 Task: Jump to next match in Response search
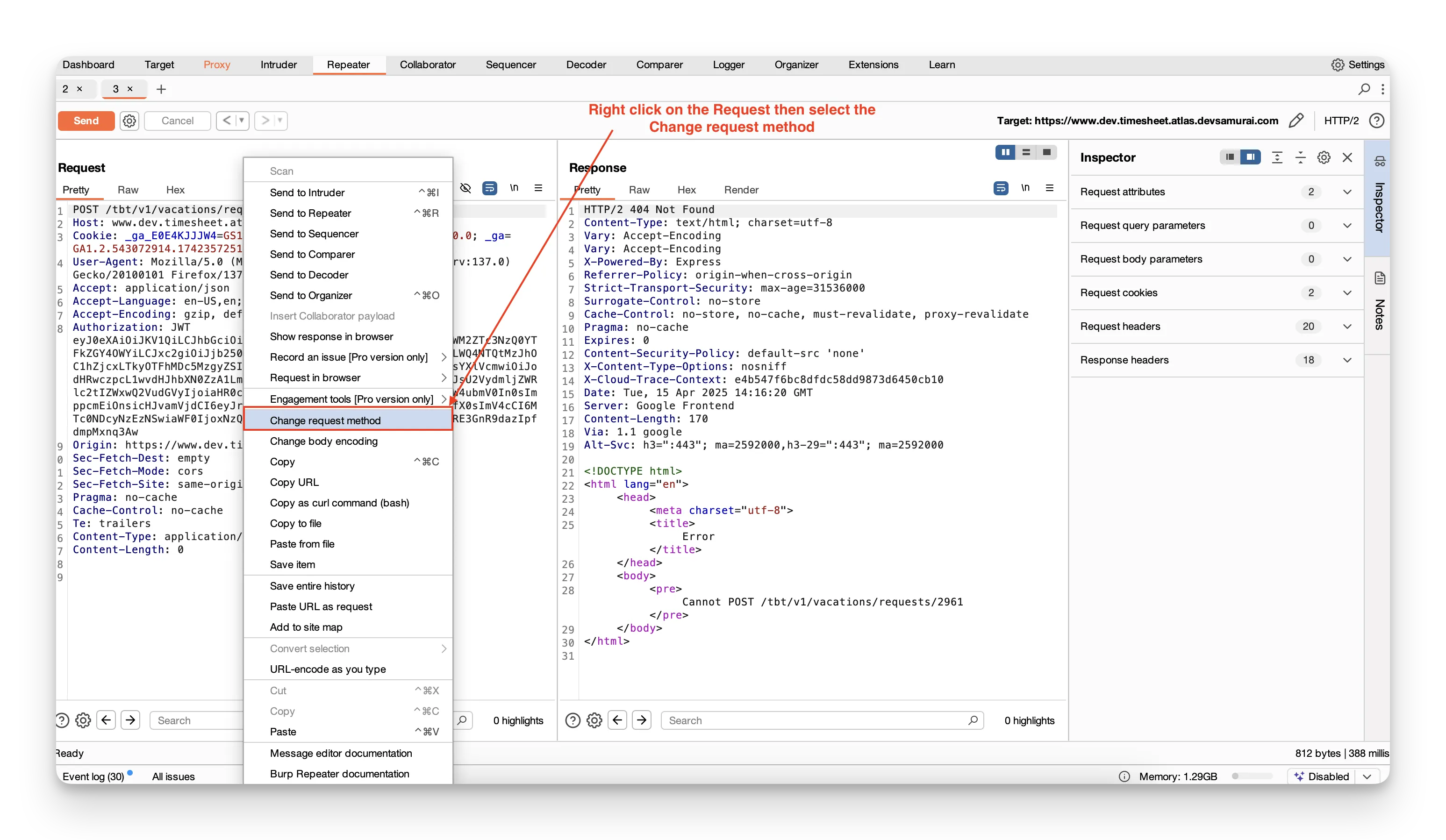coord(642,721)
